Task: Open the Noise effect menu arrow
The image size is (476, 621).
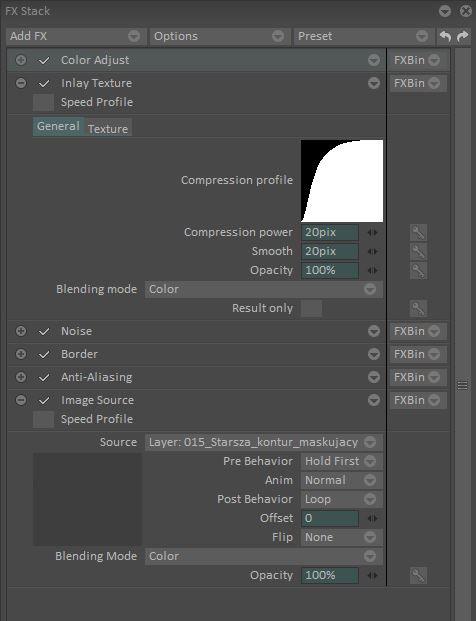Action: click(373, 331)
